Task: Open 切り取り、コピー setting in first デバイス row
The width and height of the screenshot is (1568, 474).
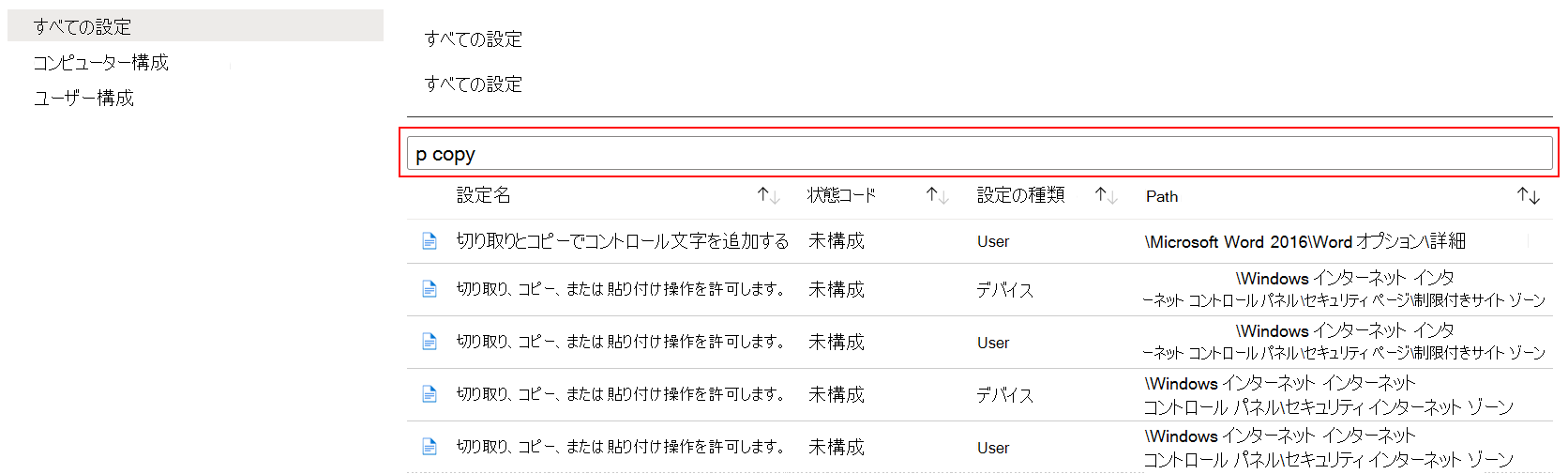Action: tap(620, 289)
